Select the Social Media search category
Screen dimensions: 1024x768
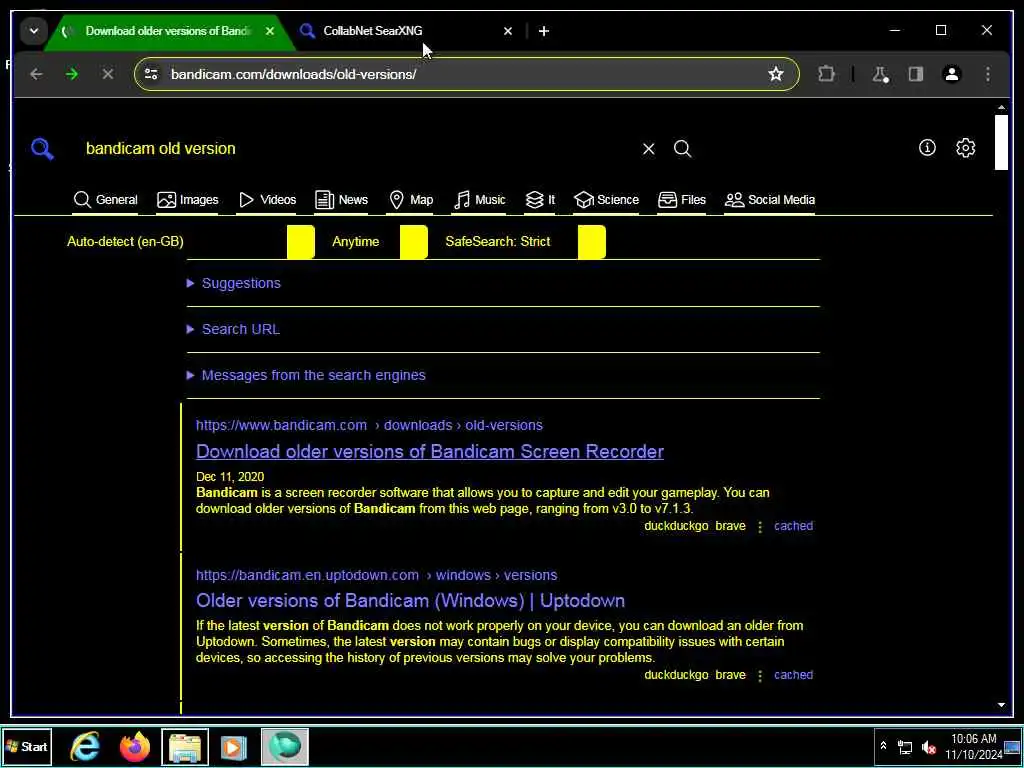[770, 200]
